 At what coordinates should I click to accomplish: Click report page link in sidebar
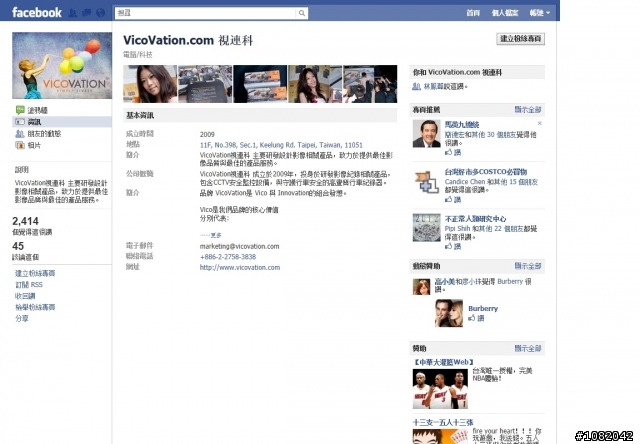[x=35, y=307]
